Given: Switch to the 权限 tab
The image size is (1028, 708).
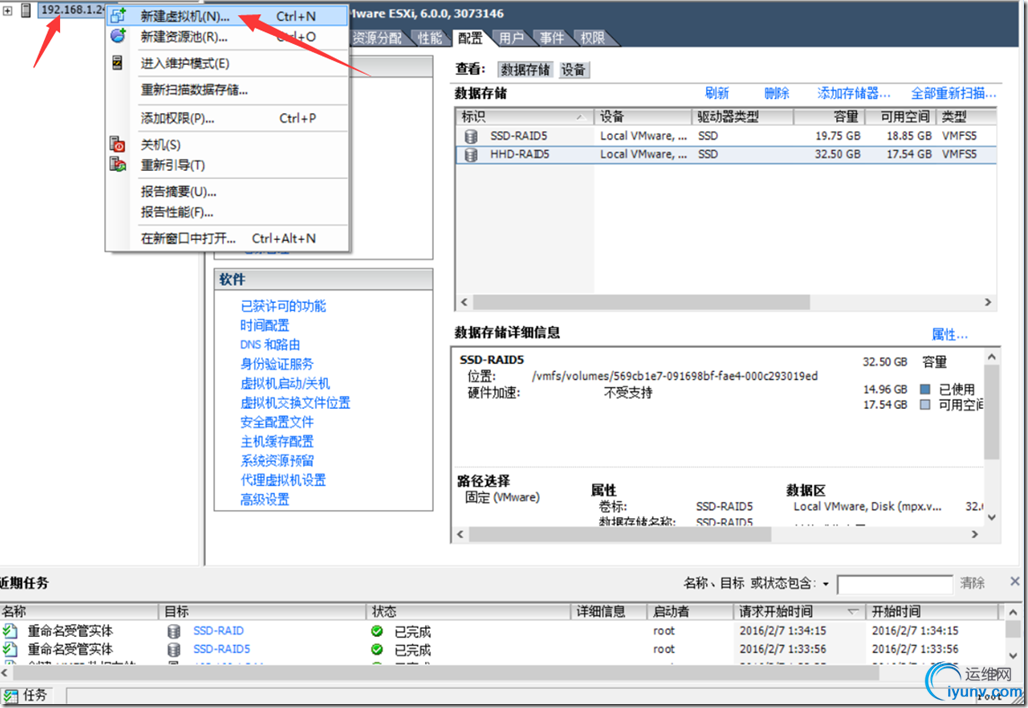Looking at the screenshot, I should [x=593, y=38].
